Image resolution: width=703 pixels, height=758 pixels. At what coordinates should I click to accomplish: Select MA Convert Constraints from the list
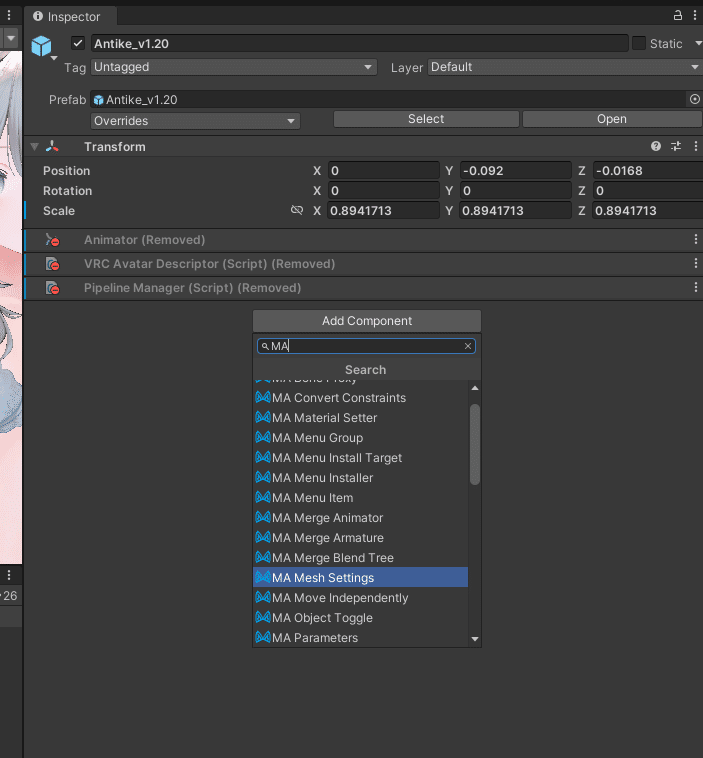coord(361,398)
